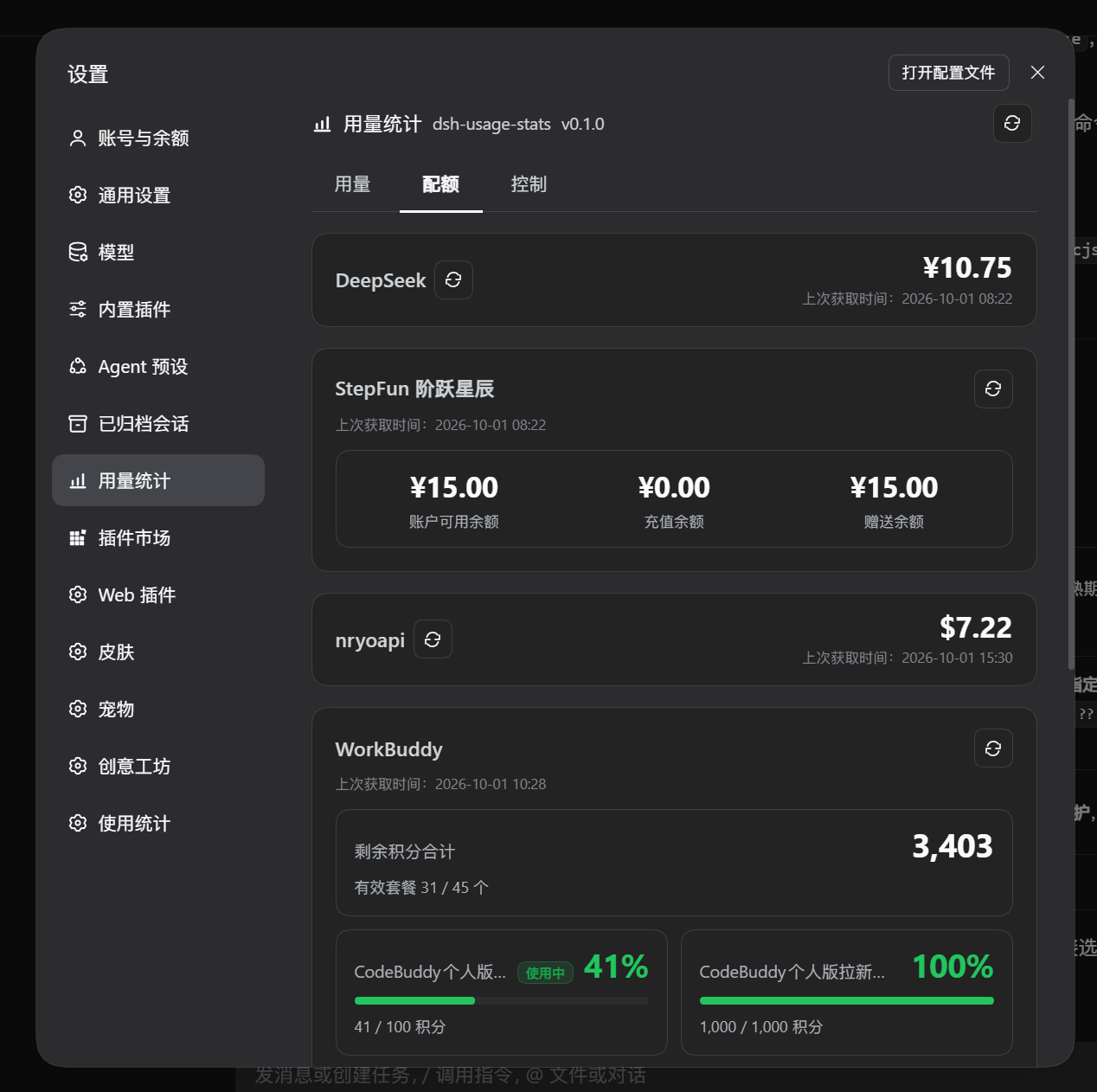Close the 设置 dialog
The width and height of the screenshot is (1097, 1092).
point(1038,73)
